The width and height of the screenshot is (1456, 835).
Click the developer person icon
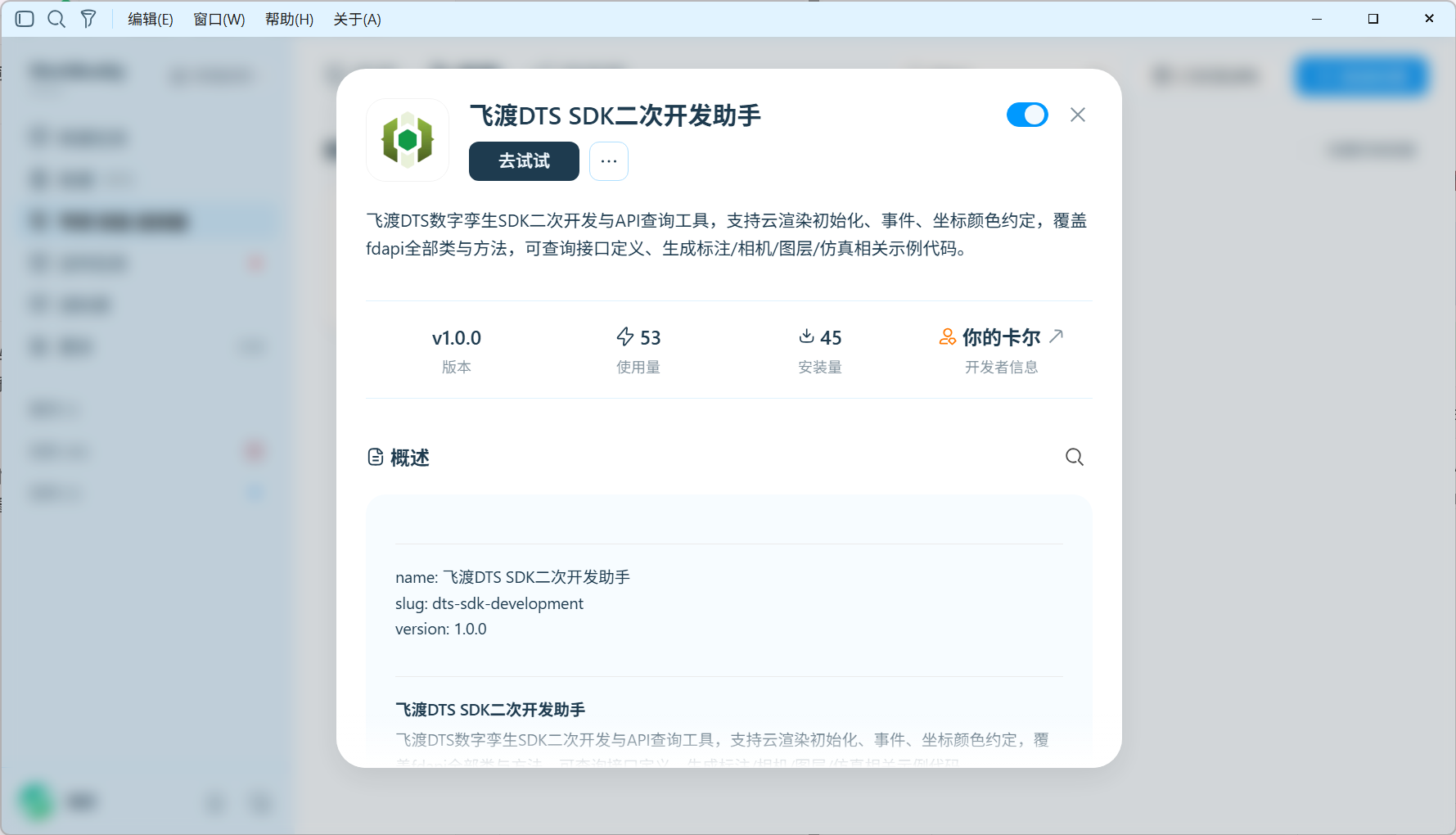[x=947, y=336]
